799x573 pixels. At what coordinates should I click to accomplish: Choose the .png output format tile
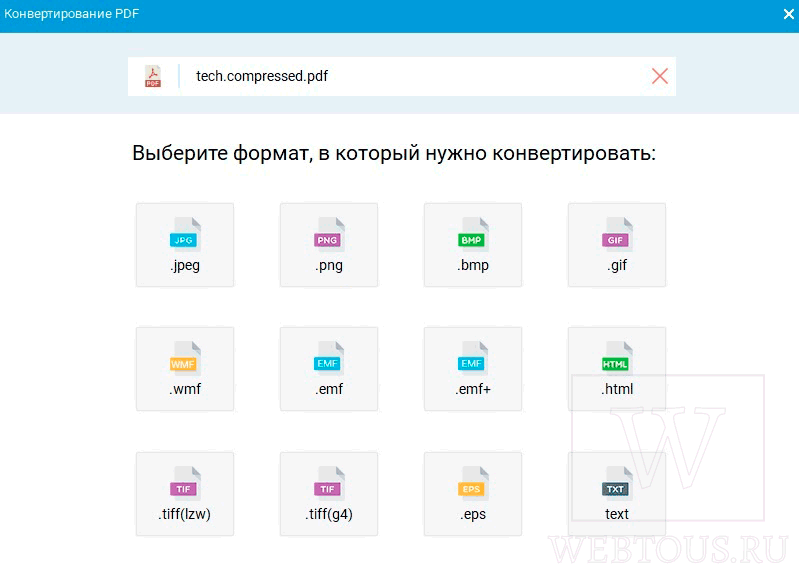(x=329, y=245)
